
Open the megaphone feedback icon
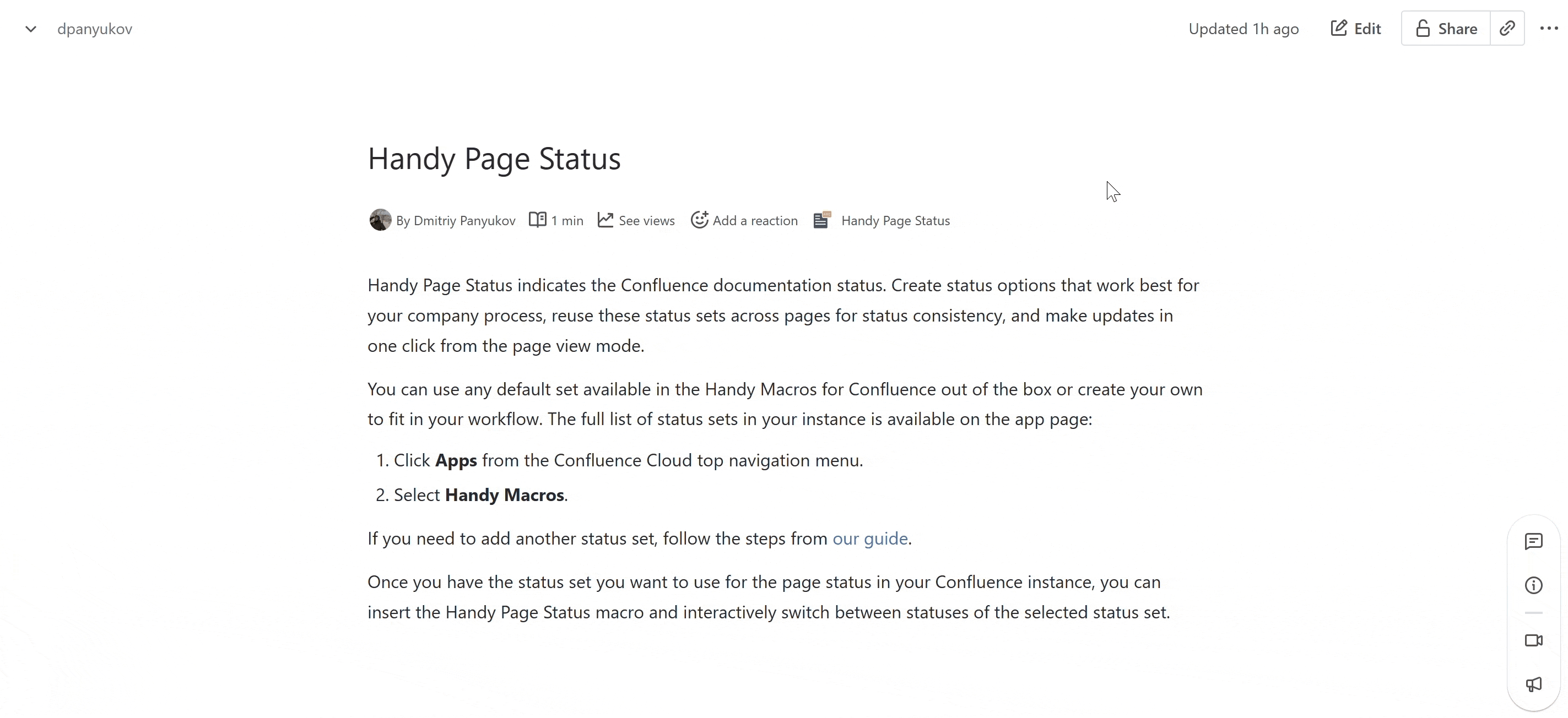click(x=1533, y=684)
